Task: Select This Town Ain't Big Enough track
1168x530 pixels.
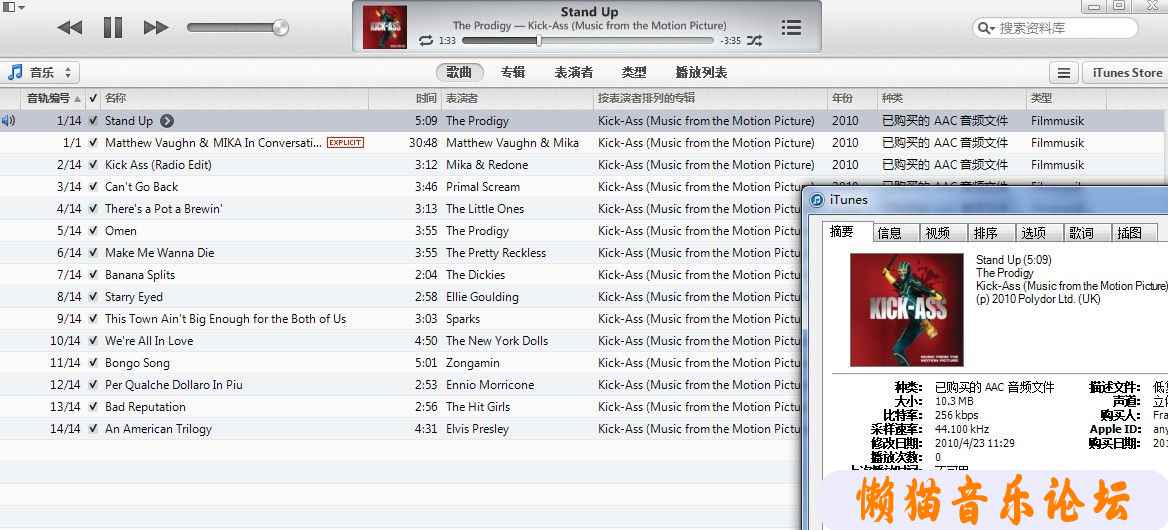Action: coord(226,319)
